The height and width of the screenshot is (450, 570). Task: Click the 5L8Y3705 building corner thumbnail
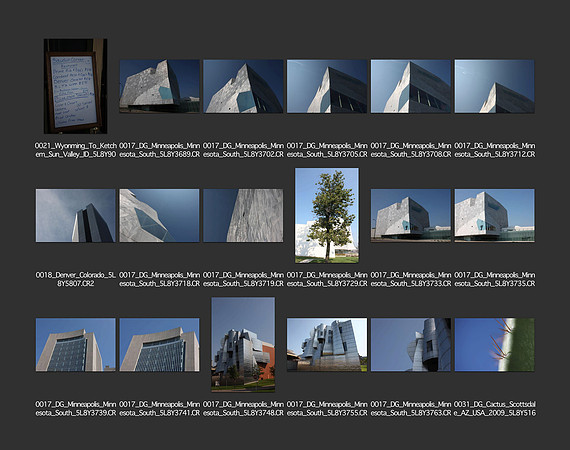327,86
